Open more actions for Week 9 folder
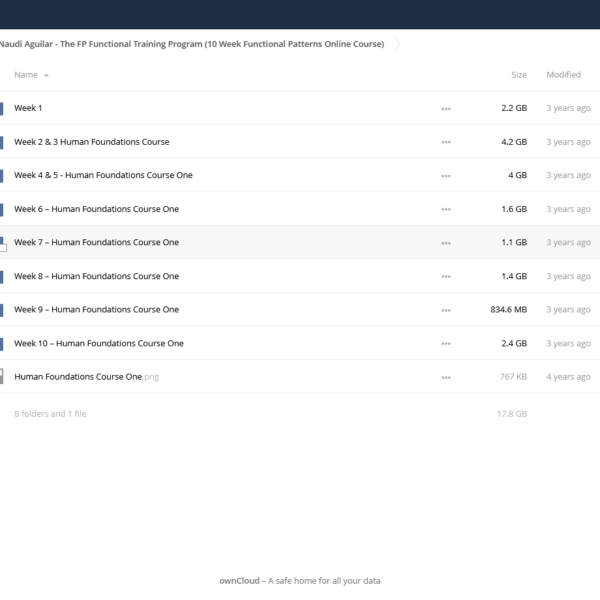The image size is (600, 600). (446, 310)
